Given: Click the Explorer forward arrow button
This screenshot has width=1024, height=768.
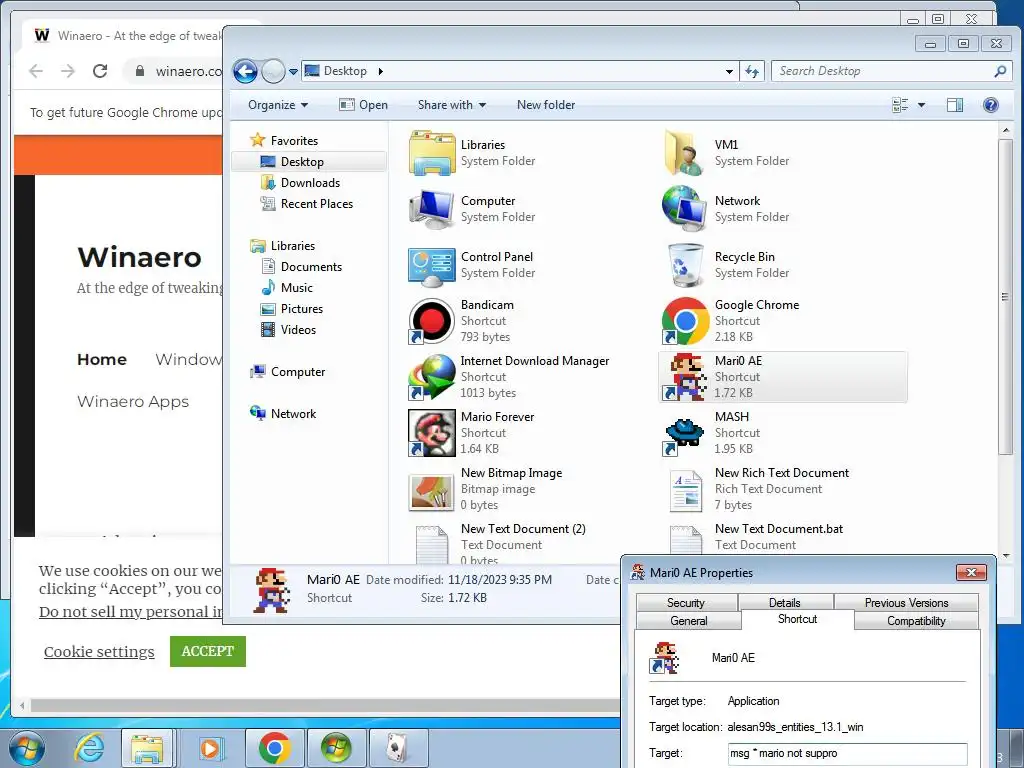Looking at the screenshot, I should pos(273,71).
